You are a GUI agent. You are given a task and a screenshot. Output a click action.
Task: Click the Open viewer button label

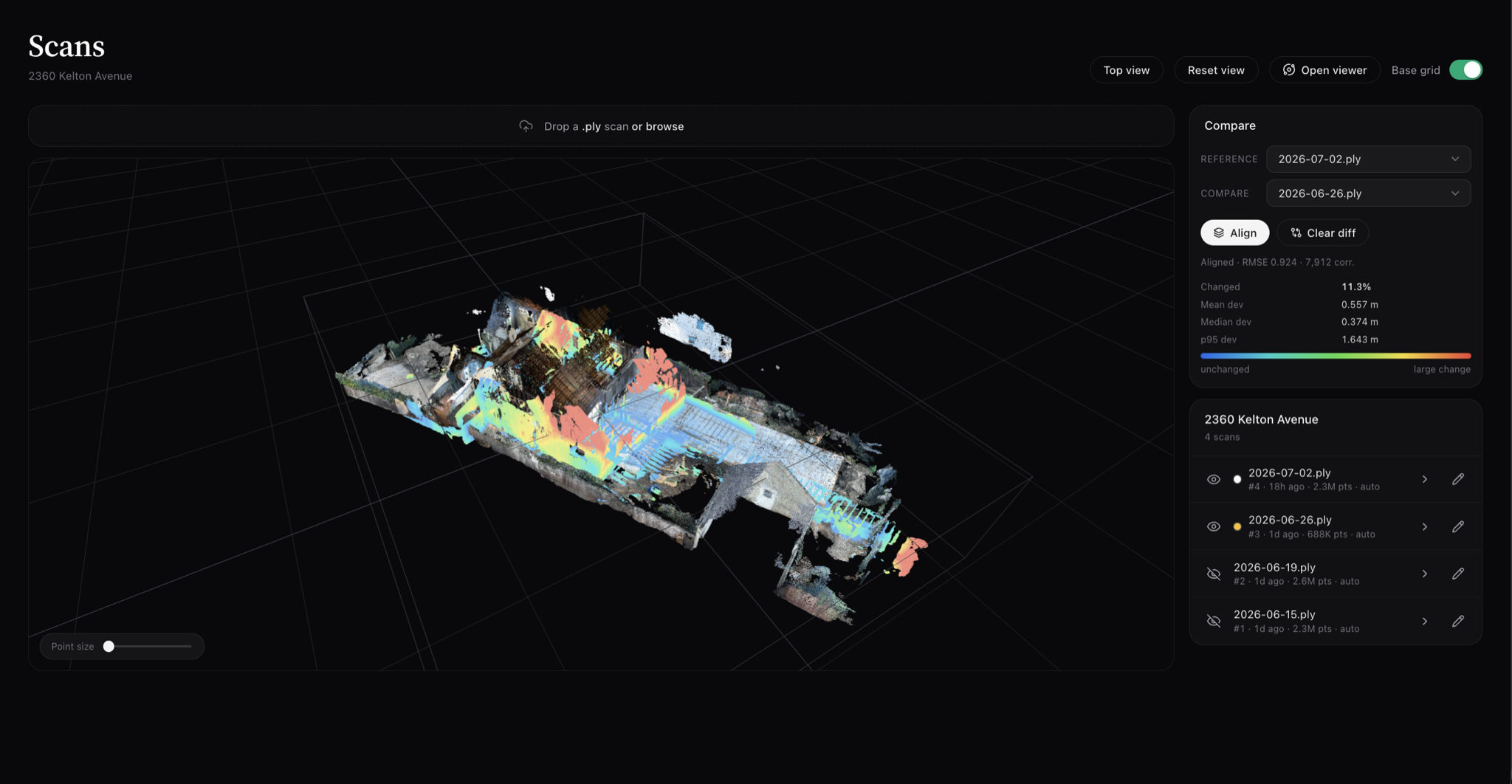click(1333, 69)
